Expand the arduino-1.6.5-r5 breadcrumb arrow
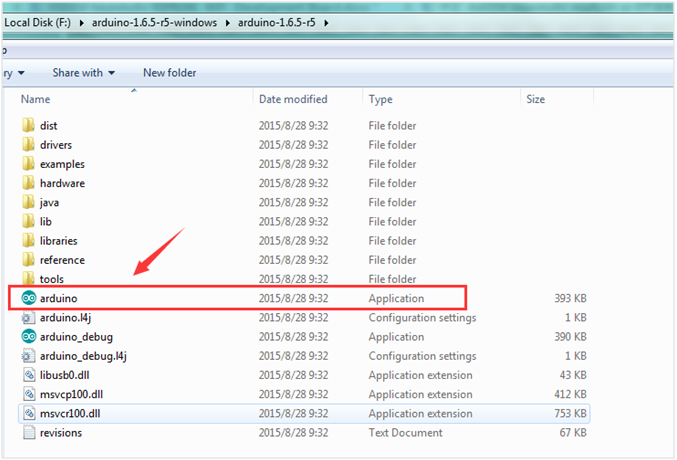677x460 pixels. coord(326,23)
